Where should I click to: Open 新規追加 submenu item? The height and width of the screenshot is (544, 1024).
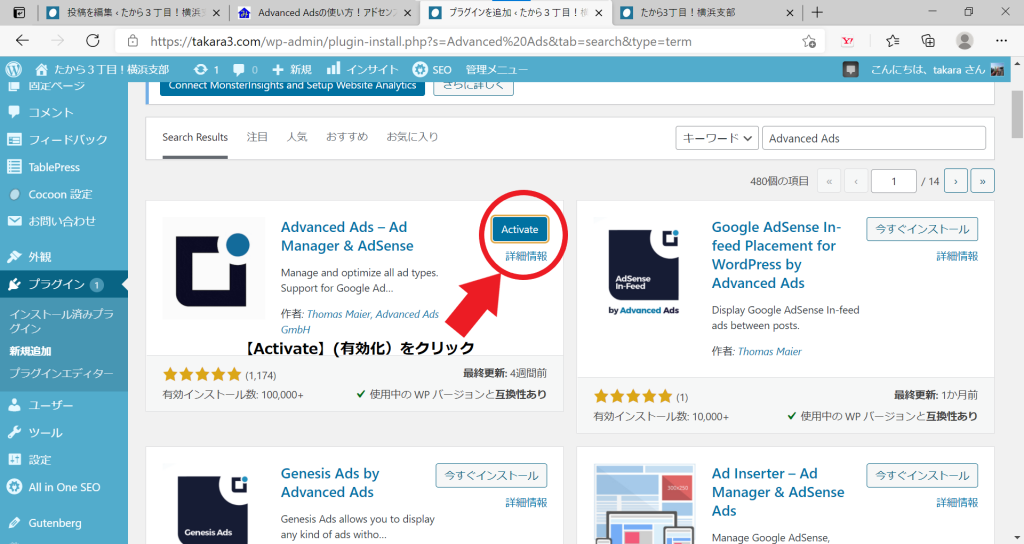click(x=30, y=351)
